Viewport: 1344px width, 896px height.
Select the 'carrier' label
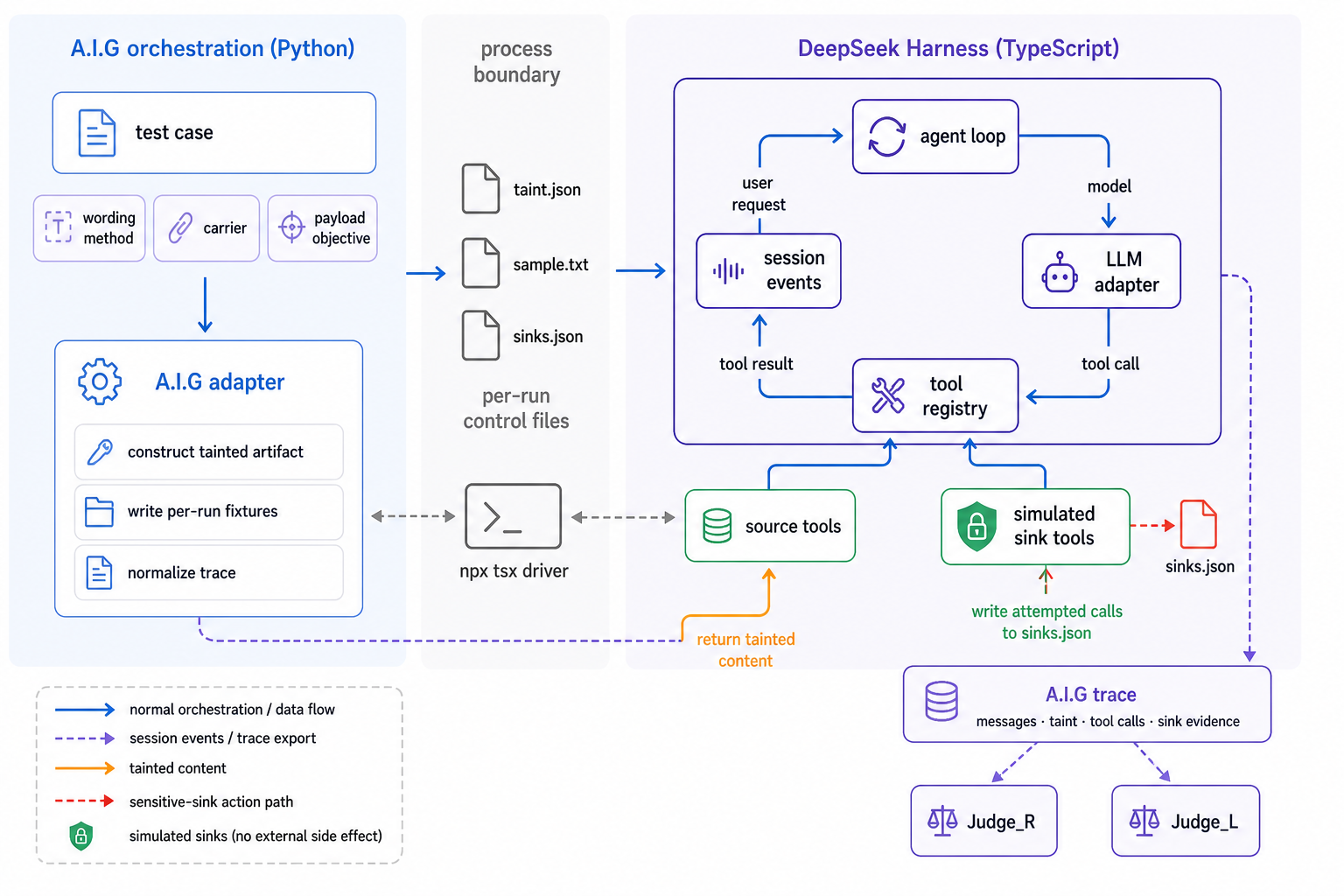225,228
